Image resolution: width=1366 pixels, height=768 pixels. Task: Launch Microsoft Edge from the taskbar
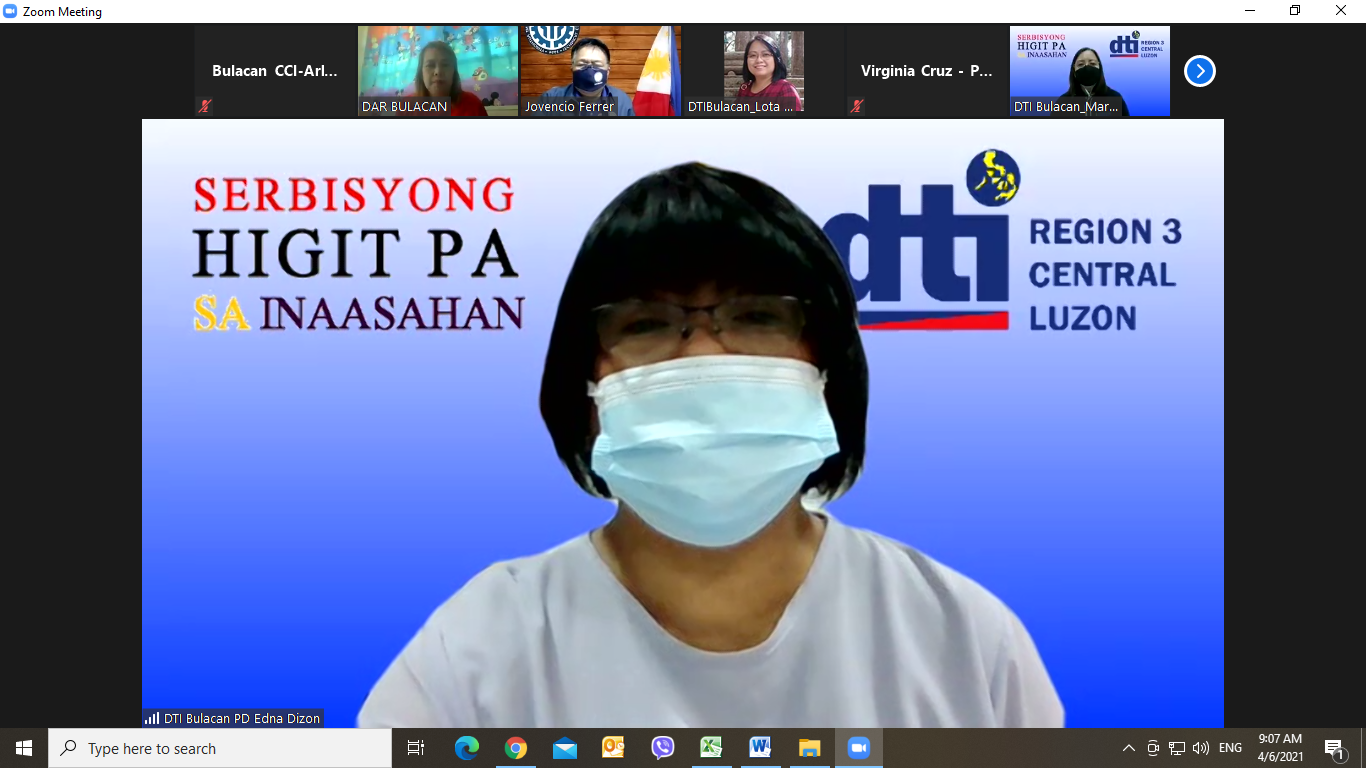coord(466,748)
